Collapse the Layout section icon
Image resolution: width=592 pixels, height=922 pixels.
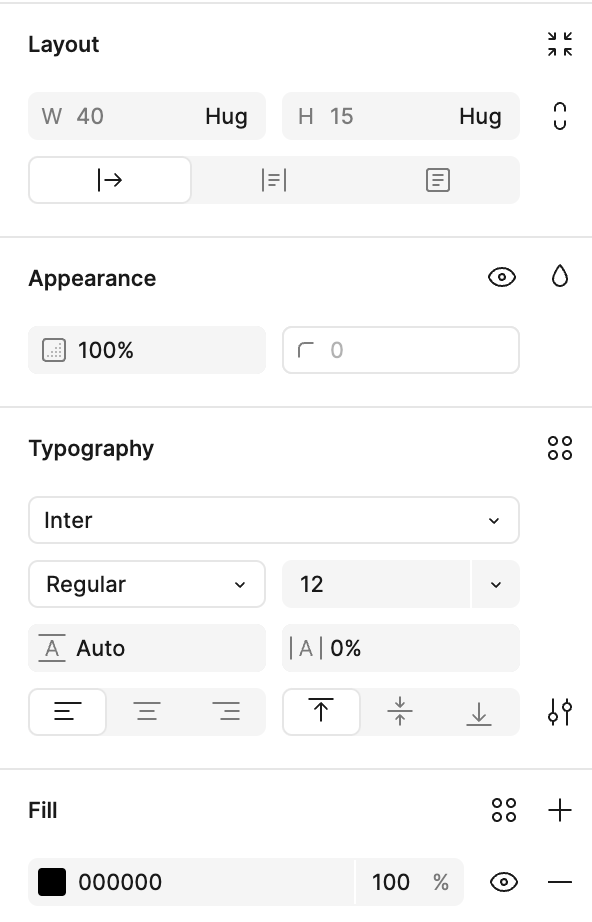(x=560, y=44)
